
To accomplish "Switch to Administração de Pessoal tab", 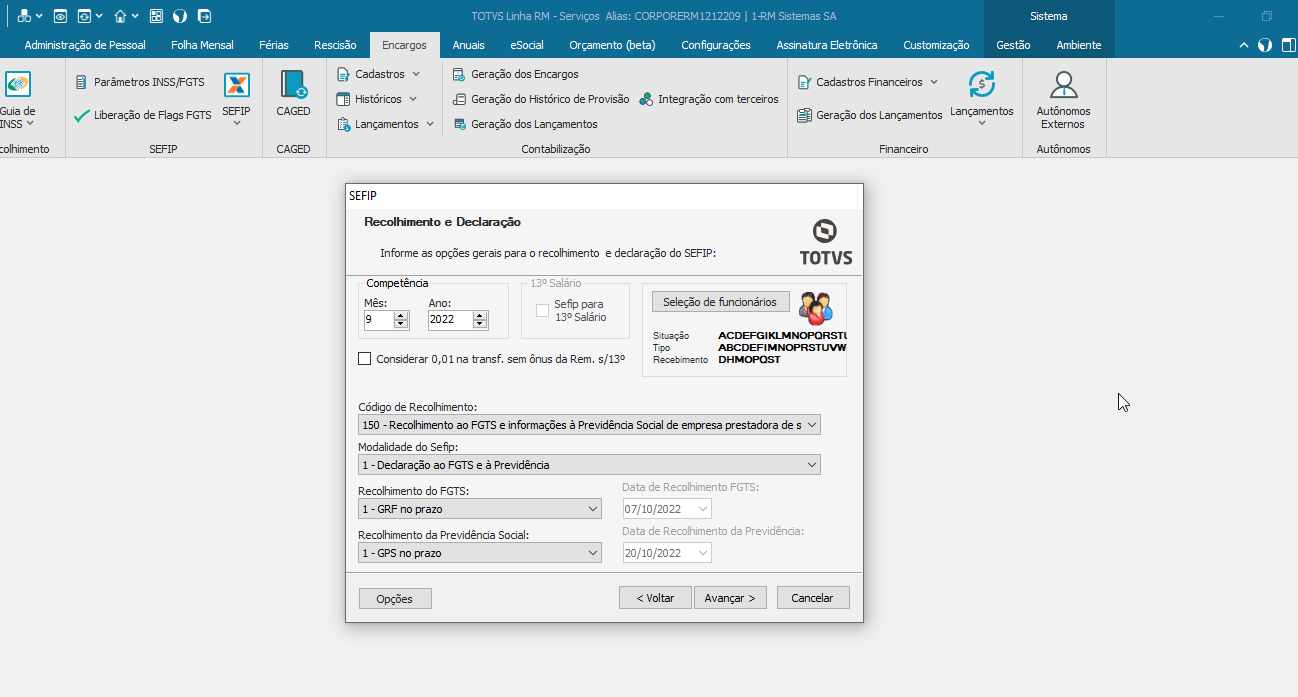I will pos(85,45).
